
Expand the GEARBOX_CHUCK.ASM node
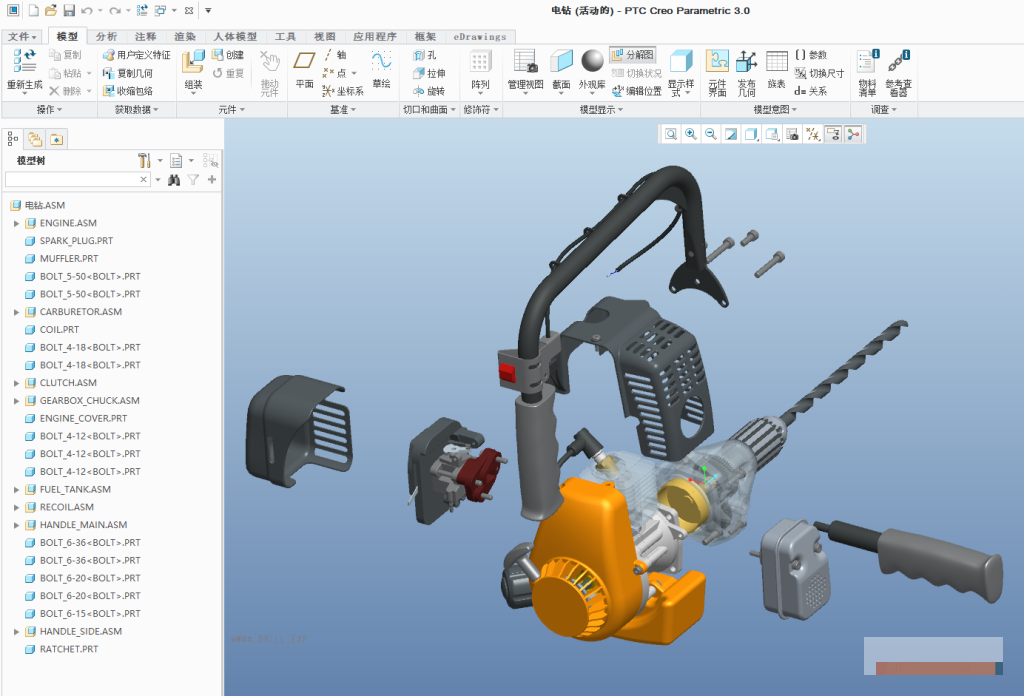pyautogui.click(x=16, y=401)
